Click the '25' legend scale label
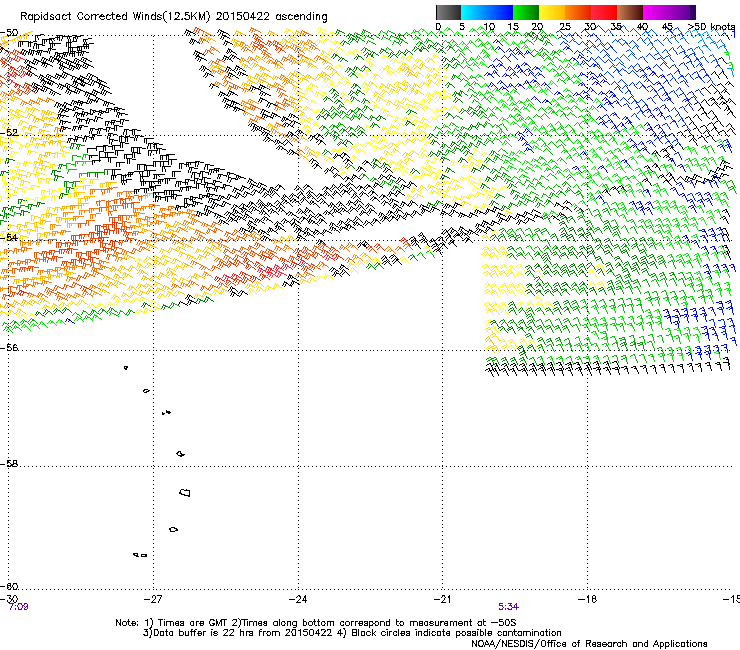The height and width of the screenshot is (650, 740). click(565, 26)
